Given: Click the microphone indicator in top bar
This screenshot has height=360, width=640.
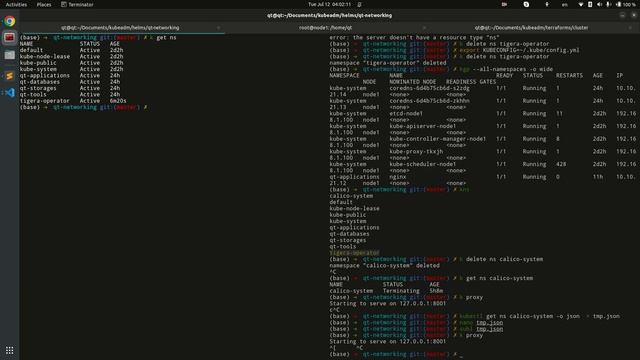Looking at the screenshot, I should [608, 4].
